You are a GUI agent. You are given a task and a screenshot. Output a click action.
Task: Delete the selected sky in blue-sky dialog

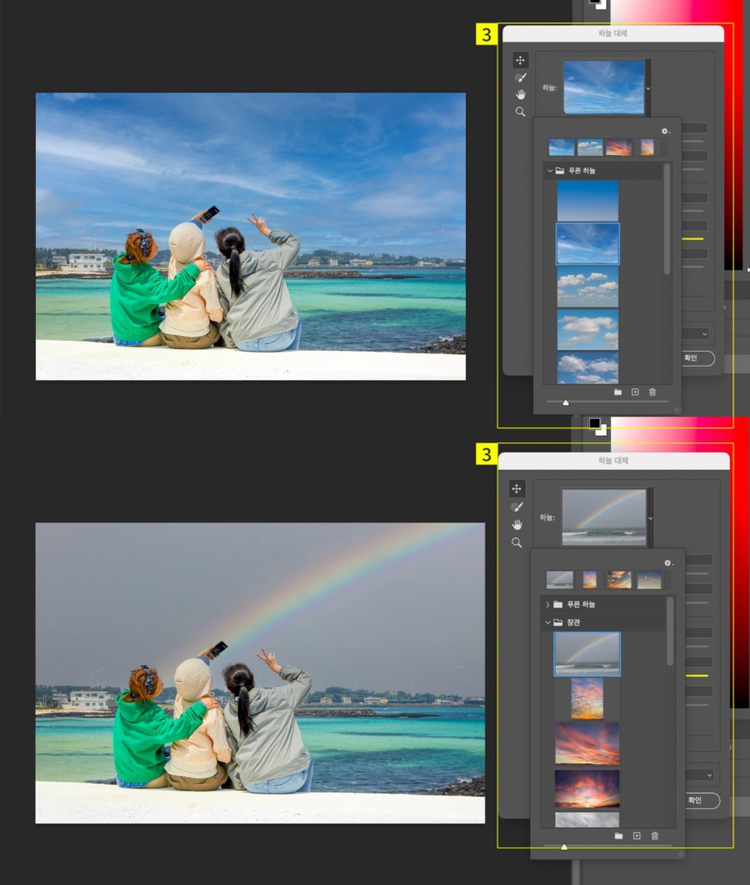(x=652, y=392)
